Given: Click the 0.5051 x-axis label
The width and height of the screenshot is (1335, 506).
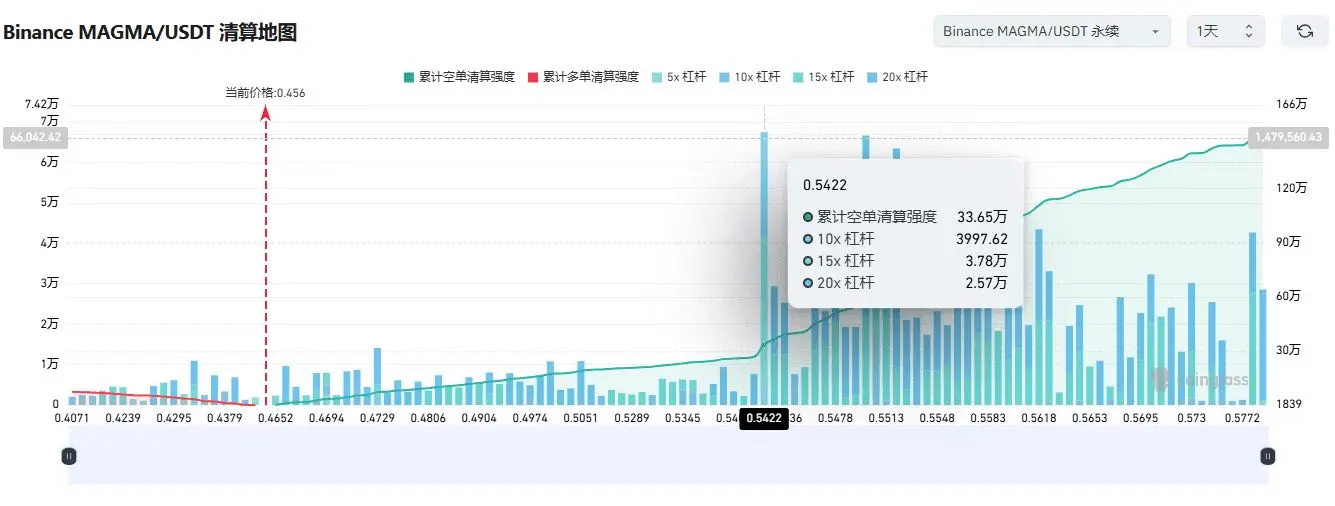Looking at the screenshot, I should pyautogui.click(x=580, y=418).
